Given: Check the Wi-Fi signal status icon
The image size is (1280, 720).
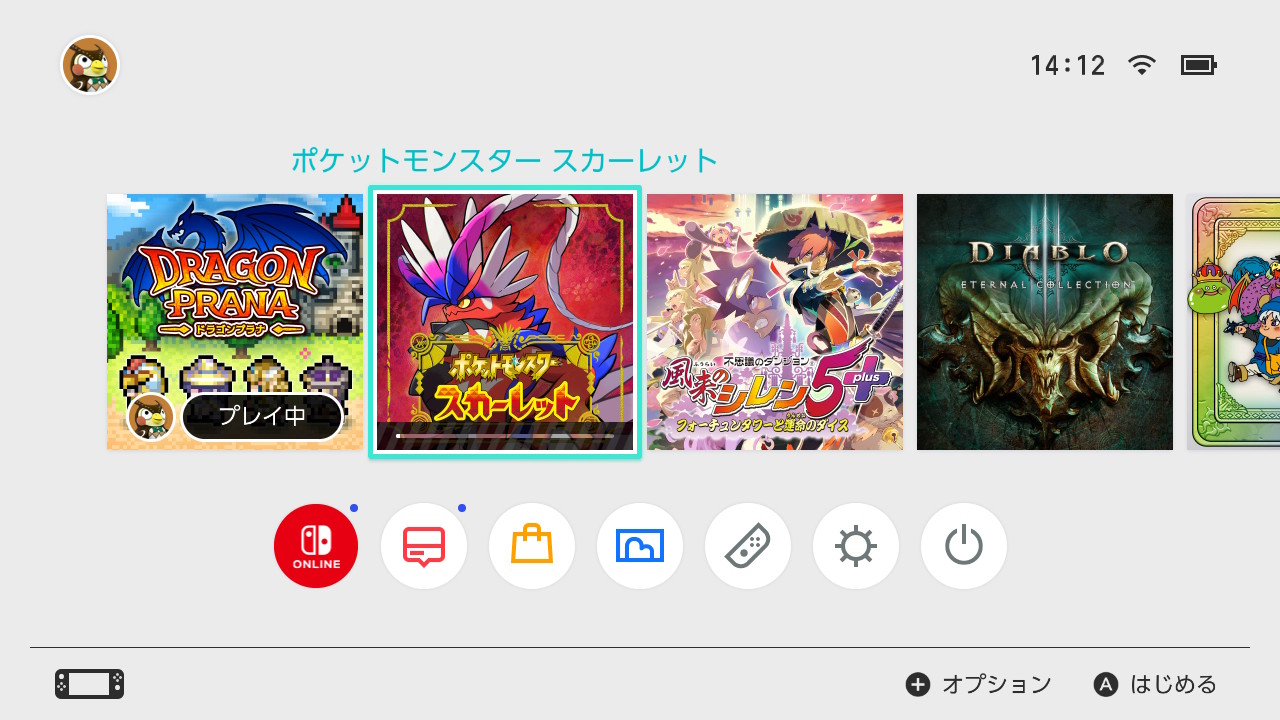Looking at the screenshot, I should [1141, 65].
